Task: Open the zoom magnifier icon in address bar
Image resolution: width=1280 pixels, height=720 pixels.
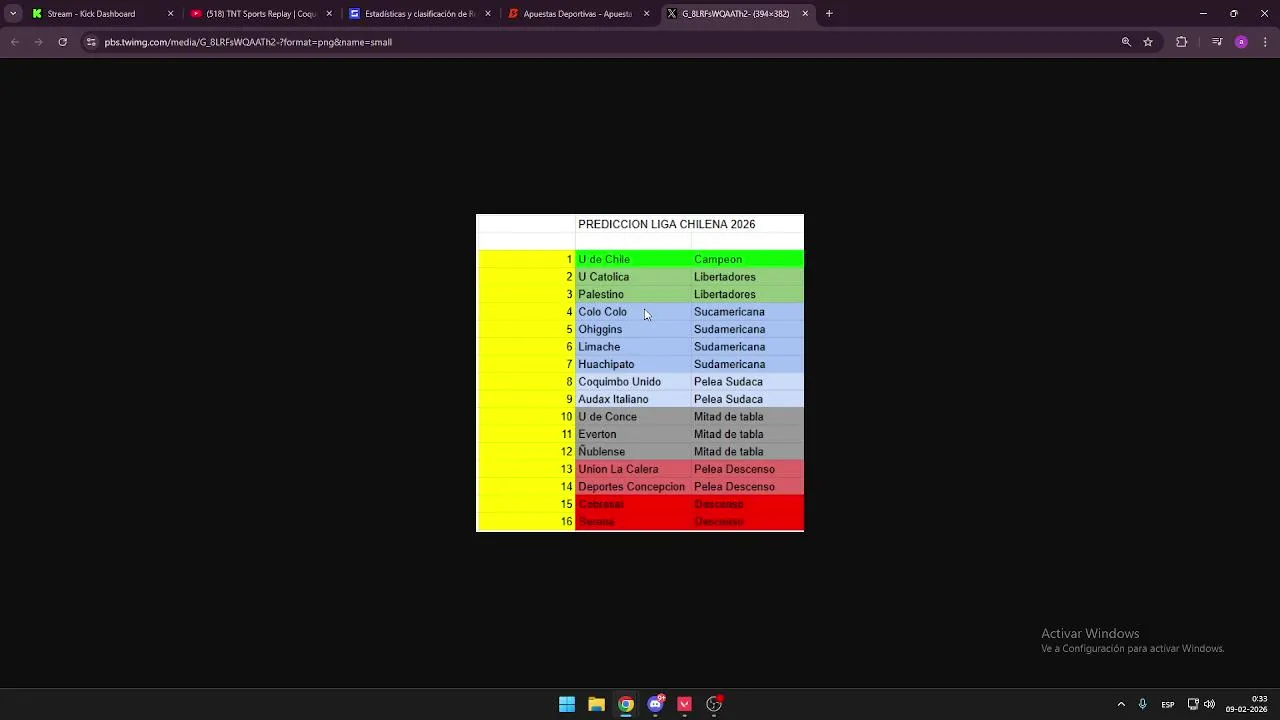Action: point(1126,42)
